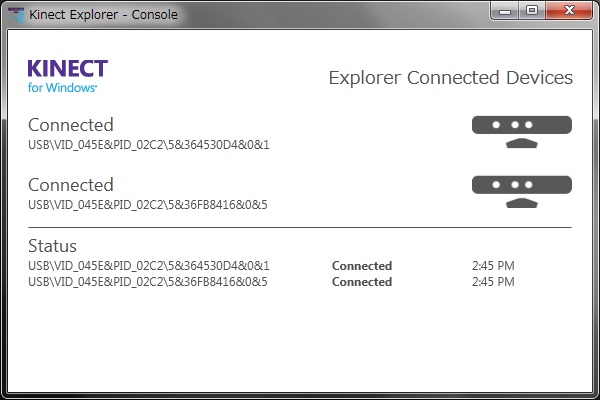
Task: Click the first Kinect sensor icon
Action: pos(521,132)
